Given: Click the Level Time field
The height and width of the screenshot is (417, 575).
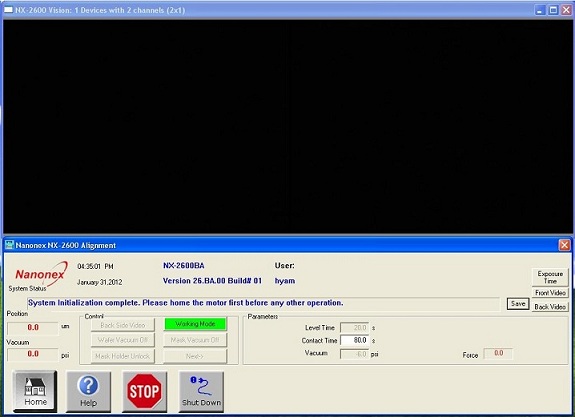Looking at the screenshot, I should (x=354, y=328).
